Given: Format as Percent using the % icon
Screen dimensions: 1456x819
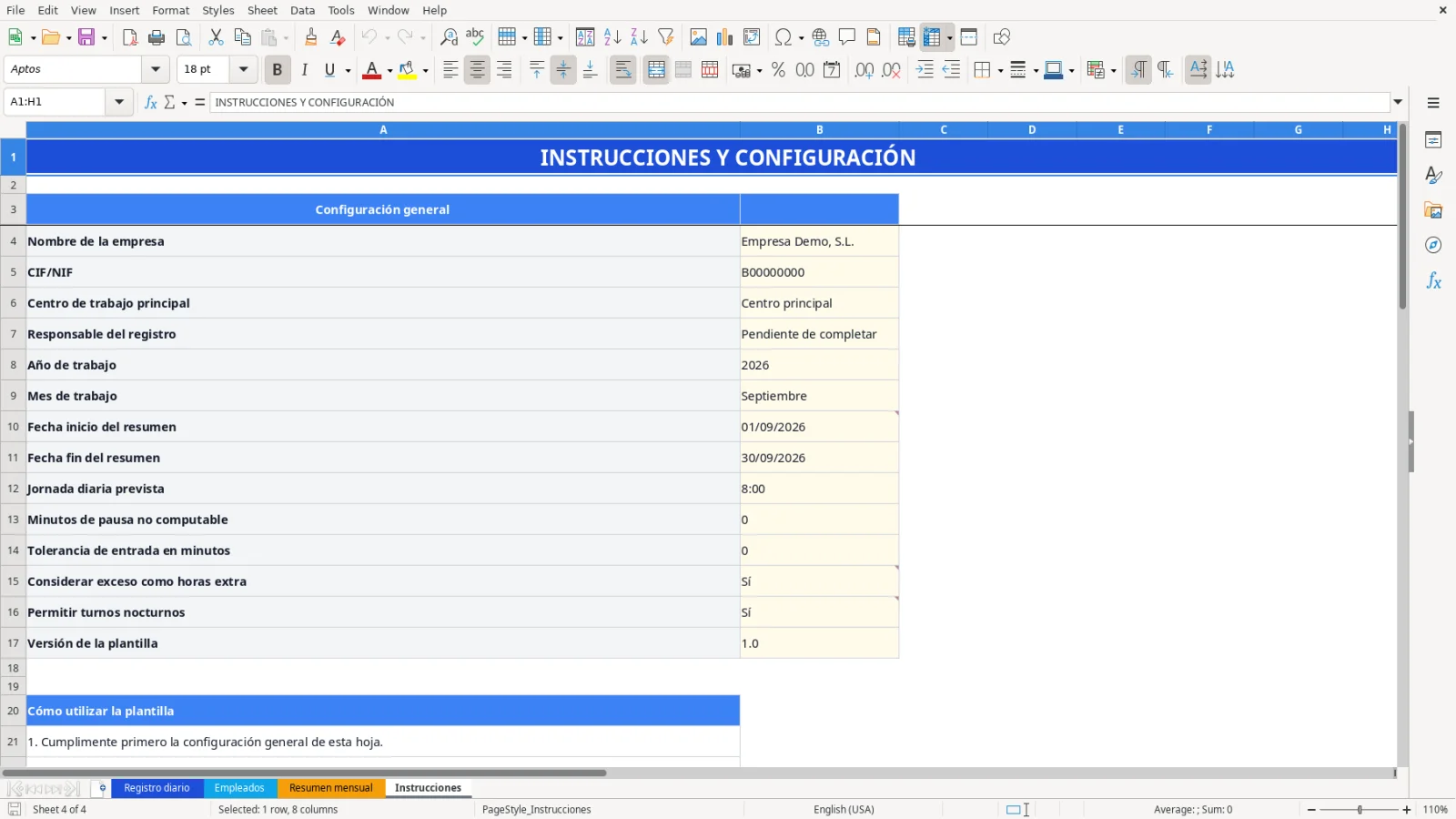Looking at the screenshot, I should pyautogui.click(x=778, y=69).
